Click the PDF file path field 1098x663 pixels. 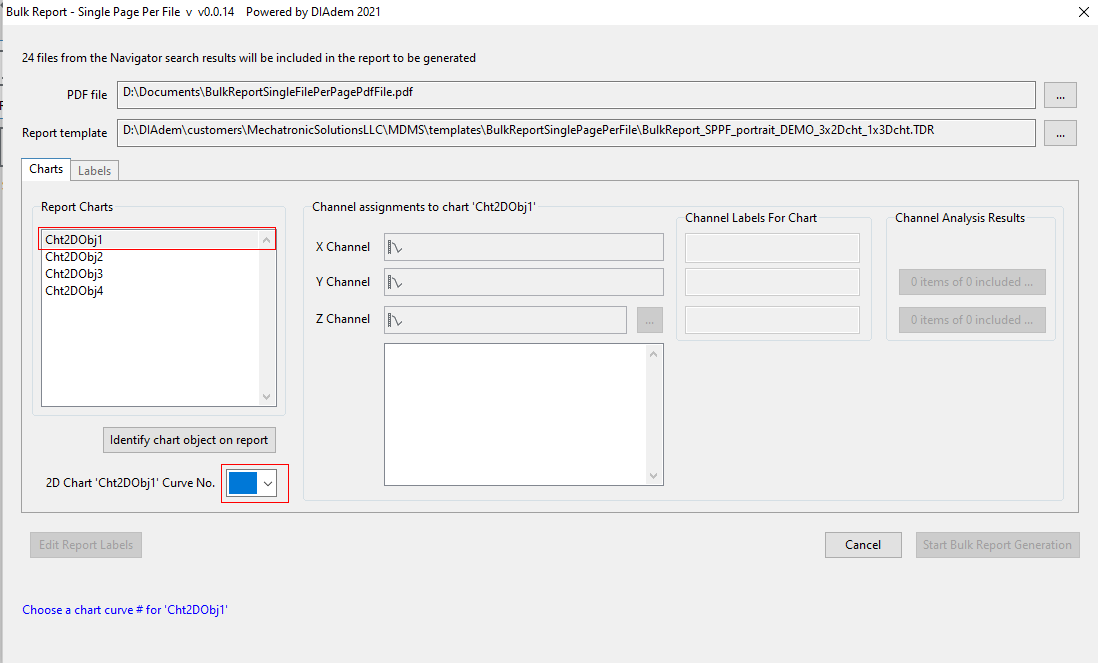click(x=575, y=94)
